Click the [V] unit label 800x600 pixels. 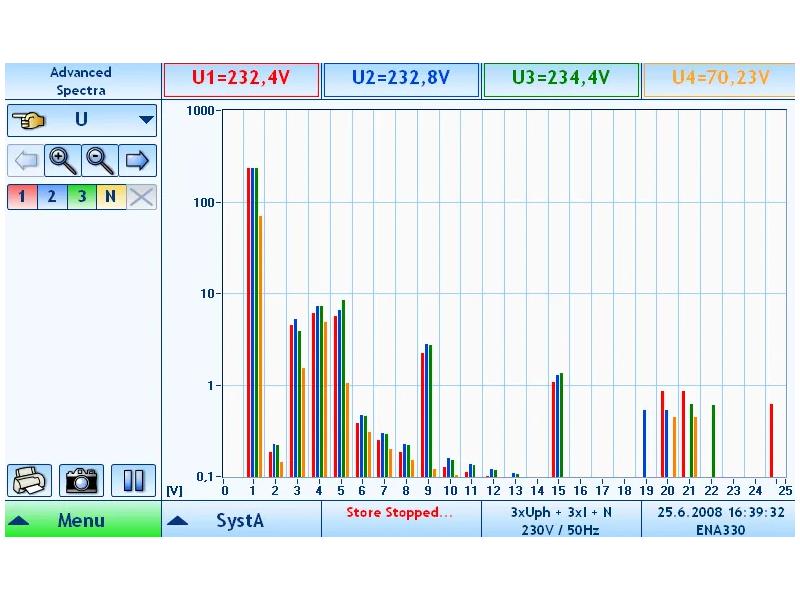tap(174, 491)
